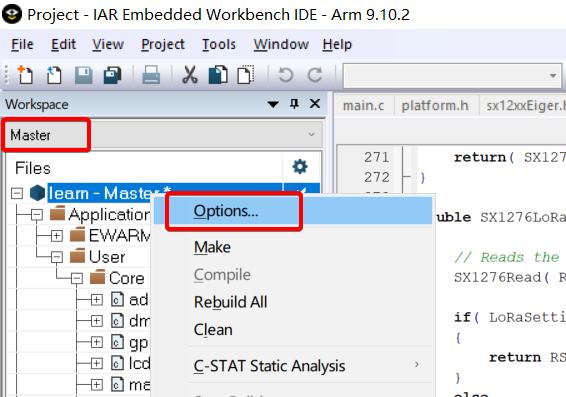Click line number 271 in editor gutter

coord(376,157)
